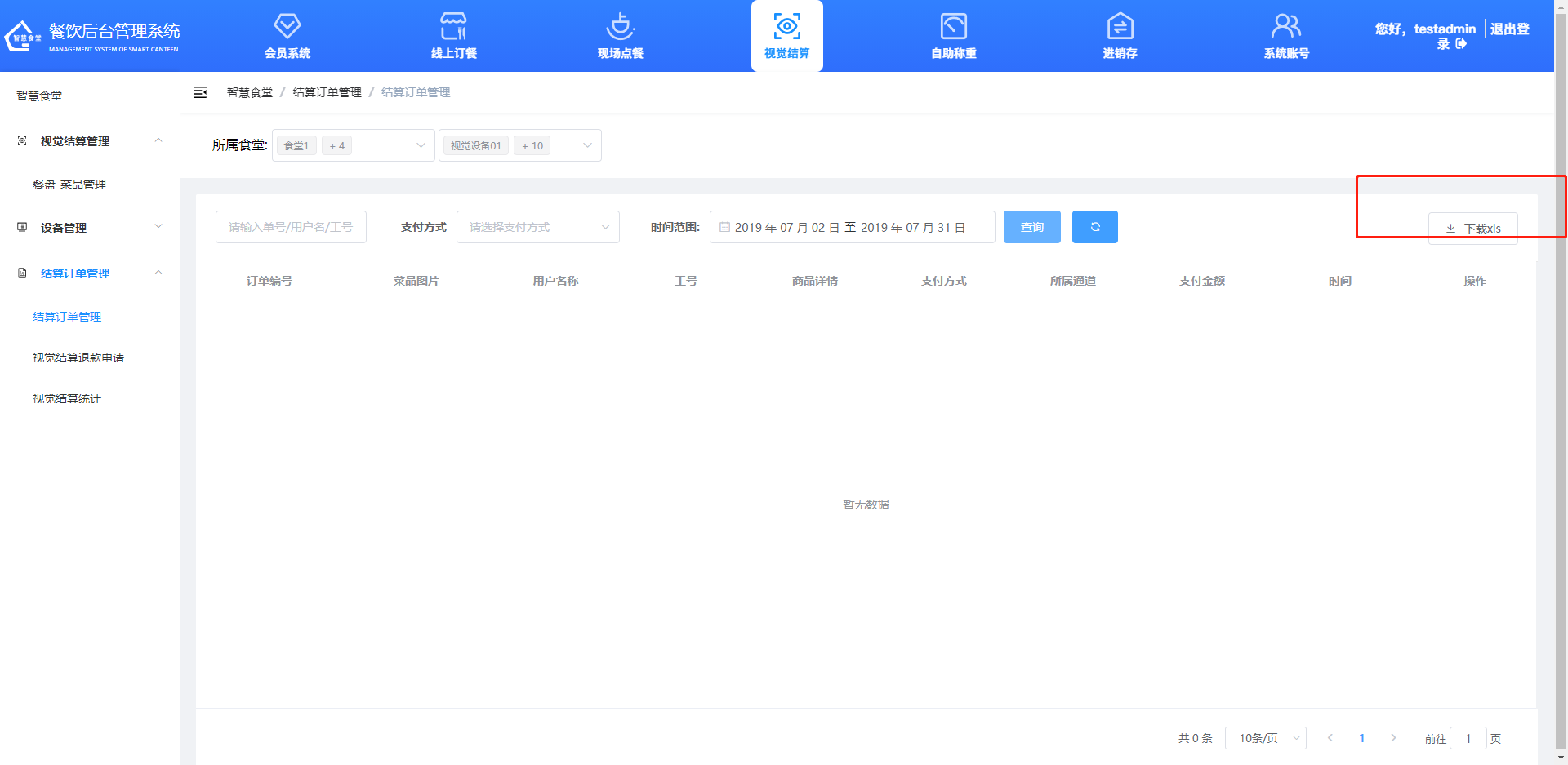The height and width of the screenshot is (765, 1568).
Task: Open the 自助称重 weighing icon
Action: click(x=952, y=35)
